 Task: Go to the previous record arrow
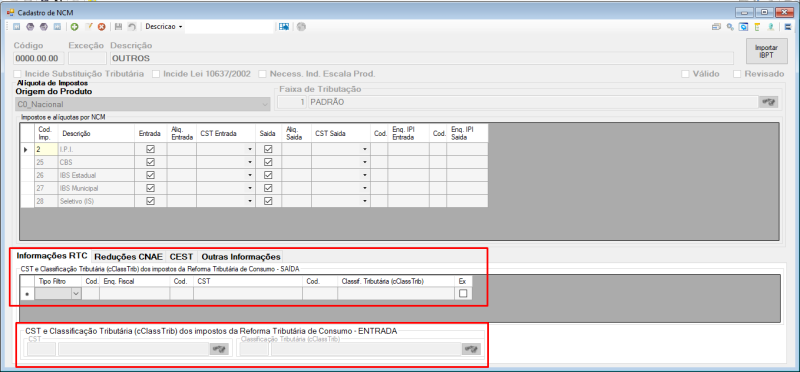tap(30, 27)
